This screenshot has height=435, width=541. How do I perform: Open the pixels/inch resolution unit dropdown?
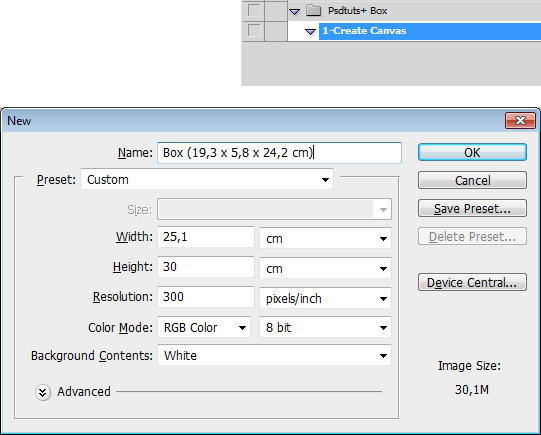pyautogui.click(x=325, y=298)
